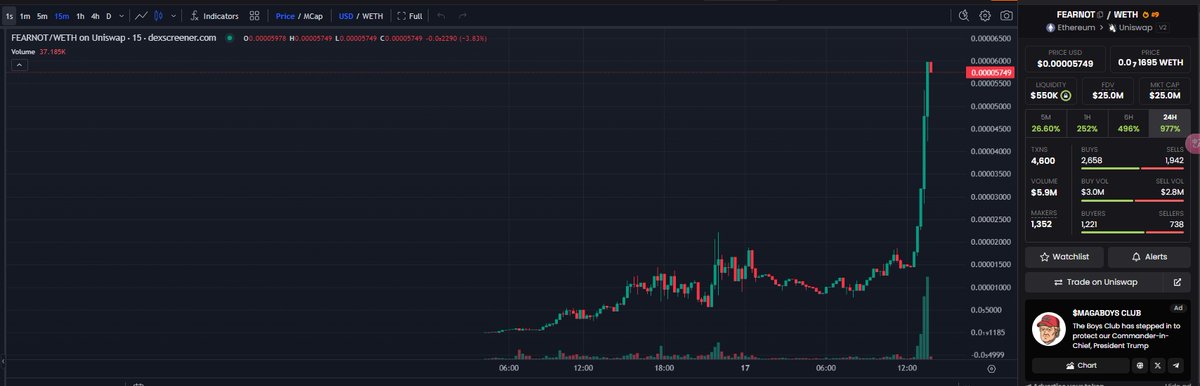Collapse the indicator legend chevron
Viewport: 1200px width, 386px height.
click(x=18, y=65)
